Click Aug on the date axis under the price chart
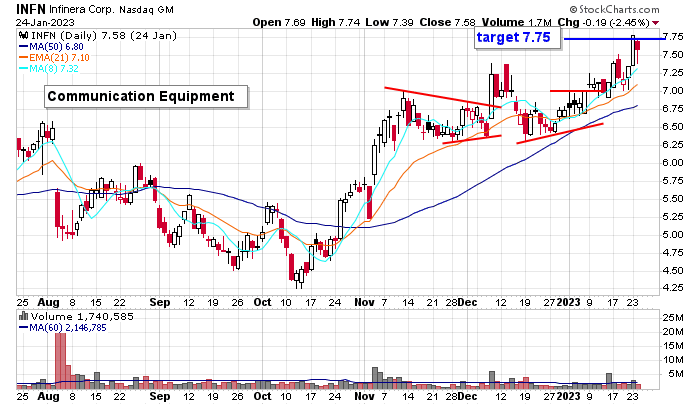Viewport: 700px width, 405px height. click(48, 302)
